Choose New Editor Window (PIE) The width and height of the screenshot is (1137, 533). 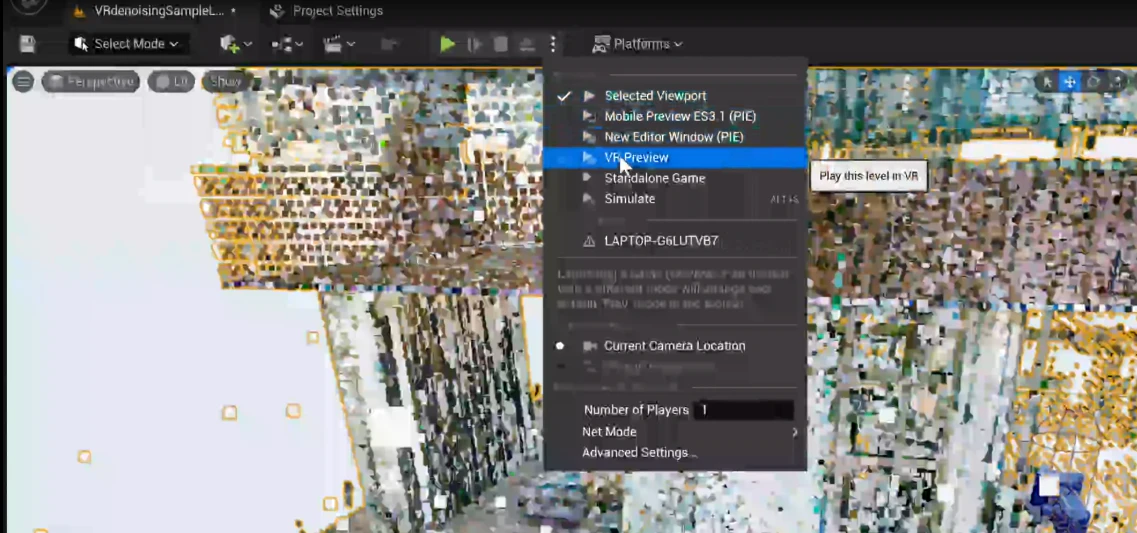point(674,137)
